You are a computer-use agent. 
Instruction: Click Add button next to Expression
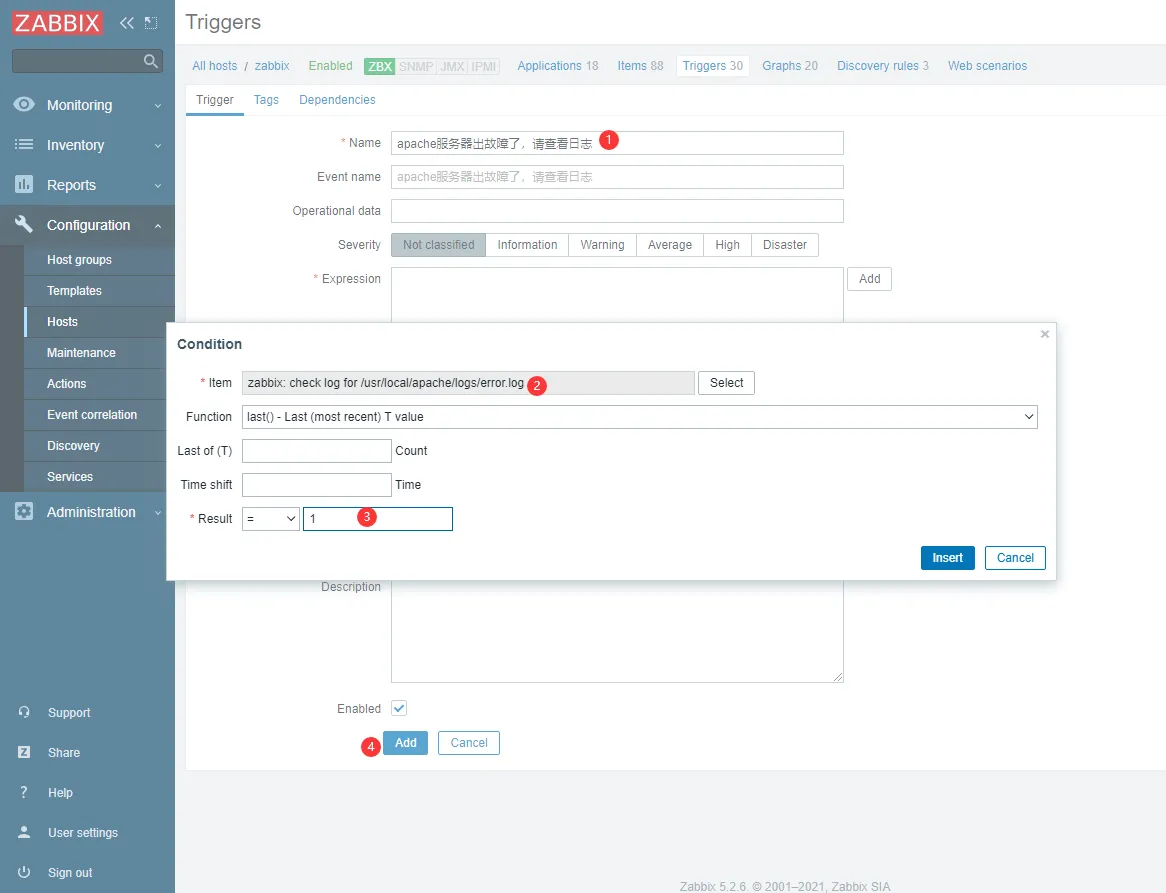[x=869, y=279]
